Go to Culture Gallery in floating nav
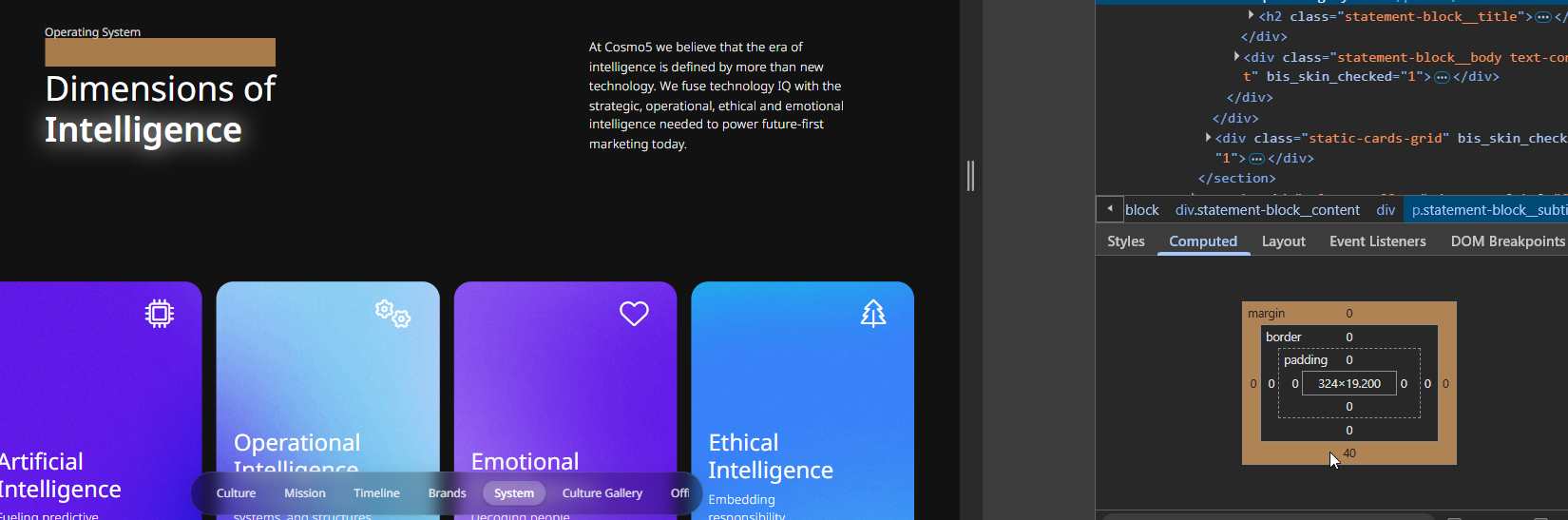 pyautogui.click(x=602, y=493)
